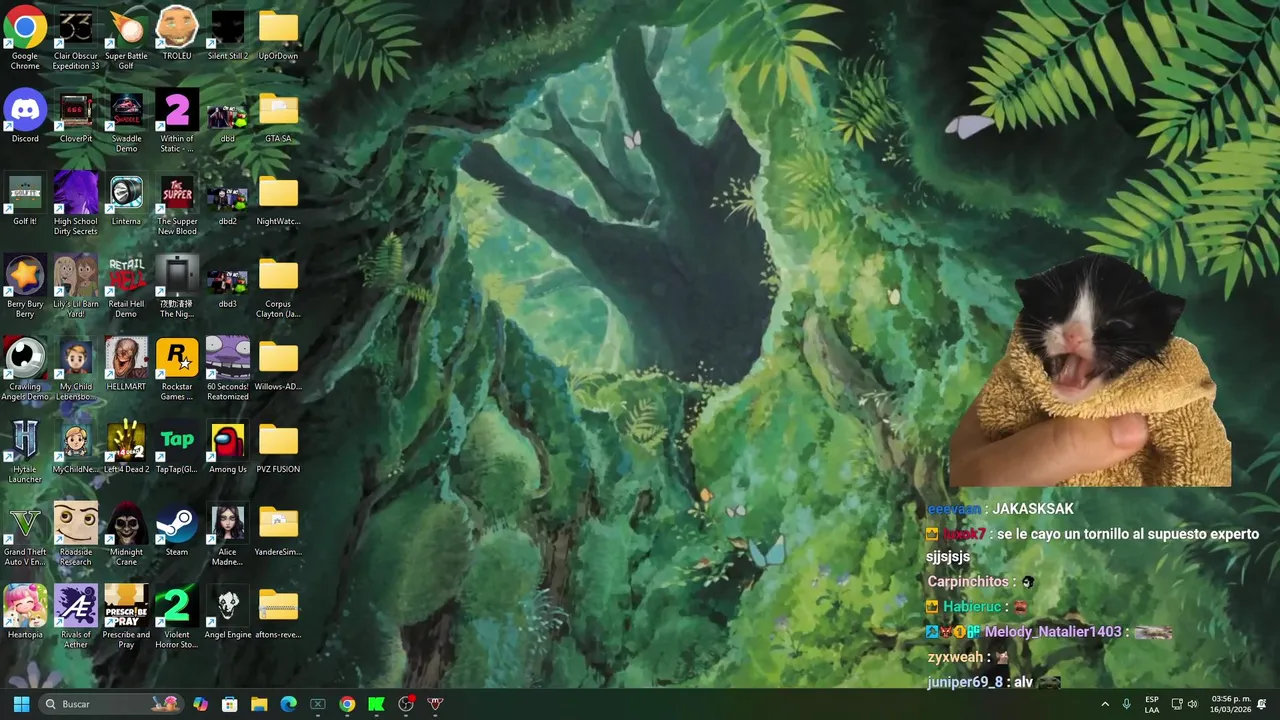Open Microsoft Store from the taskbar
Viewport: 1280px width, 720px height.
pos(230,704)
